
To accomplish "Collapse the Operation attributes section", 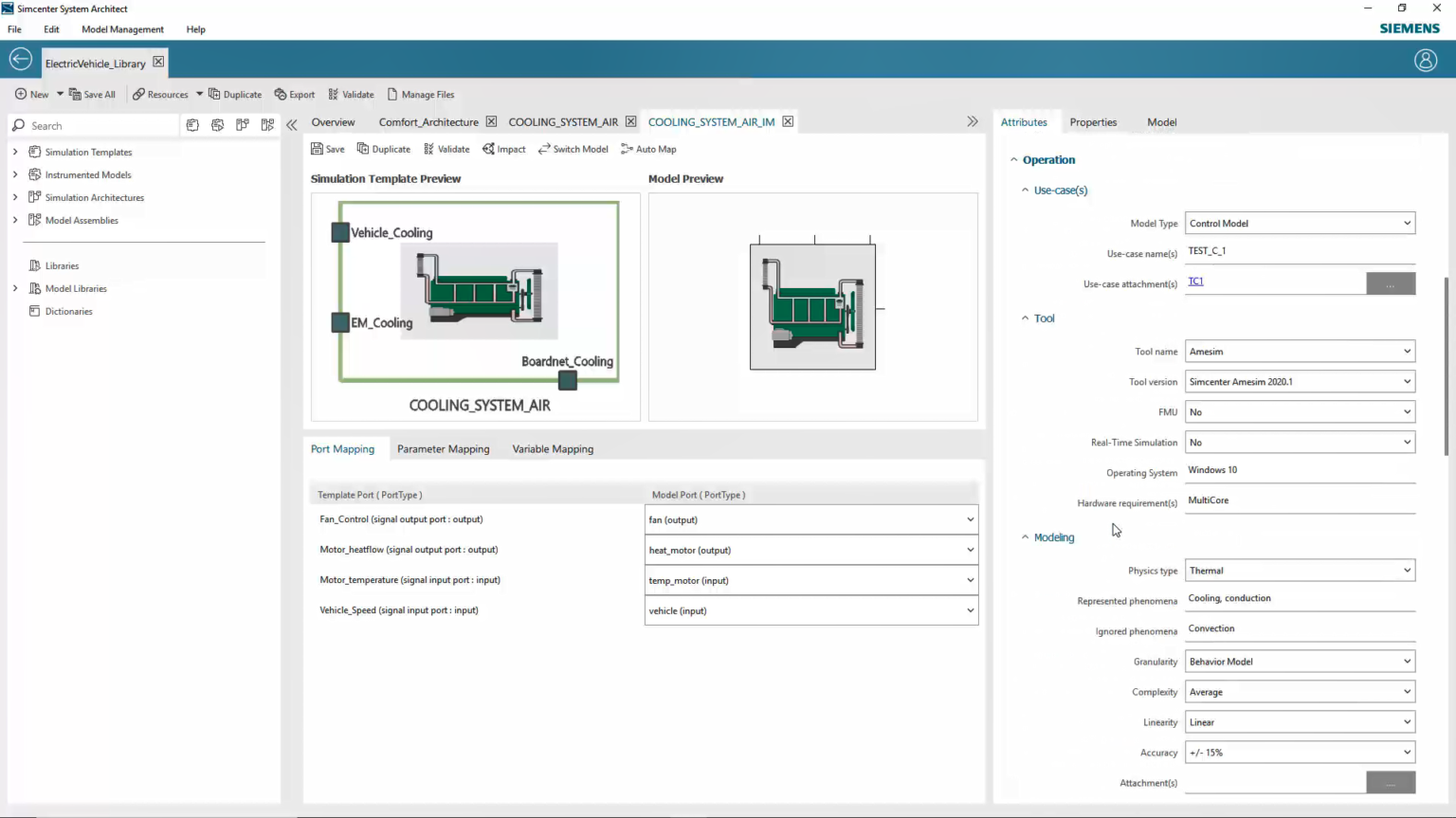I will [1013, 159].
